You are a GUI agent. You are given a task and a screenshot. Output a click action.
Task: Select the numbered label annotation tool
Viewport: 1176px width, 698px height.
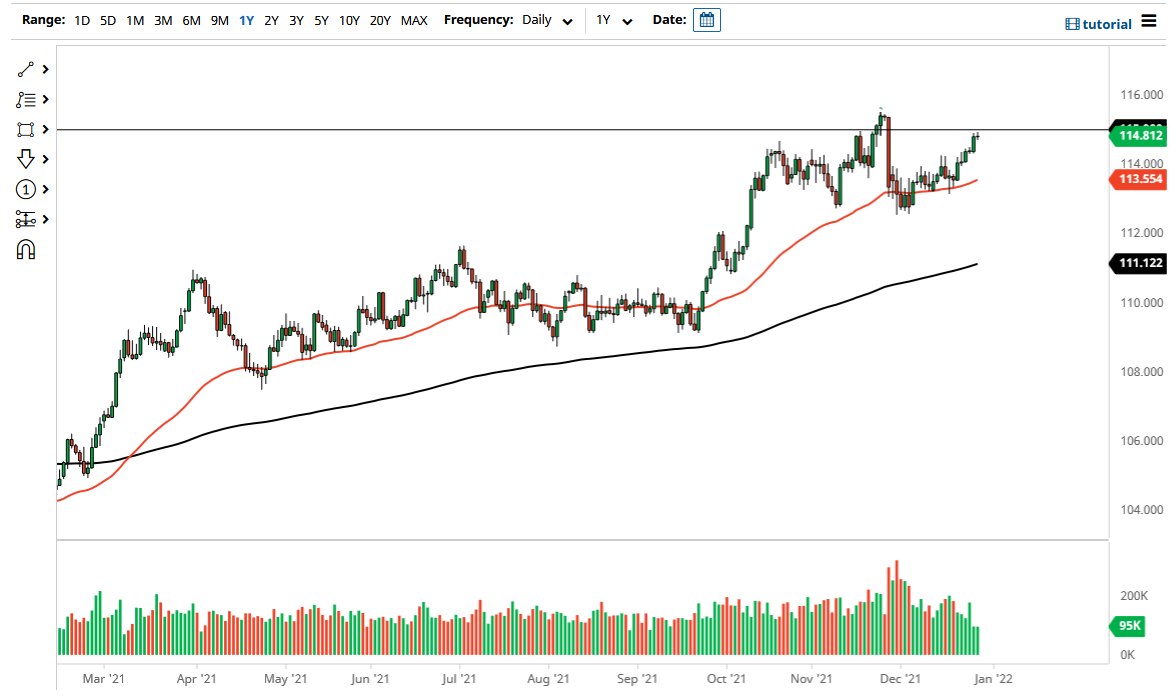(27, 188)
